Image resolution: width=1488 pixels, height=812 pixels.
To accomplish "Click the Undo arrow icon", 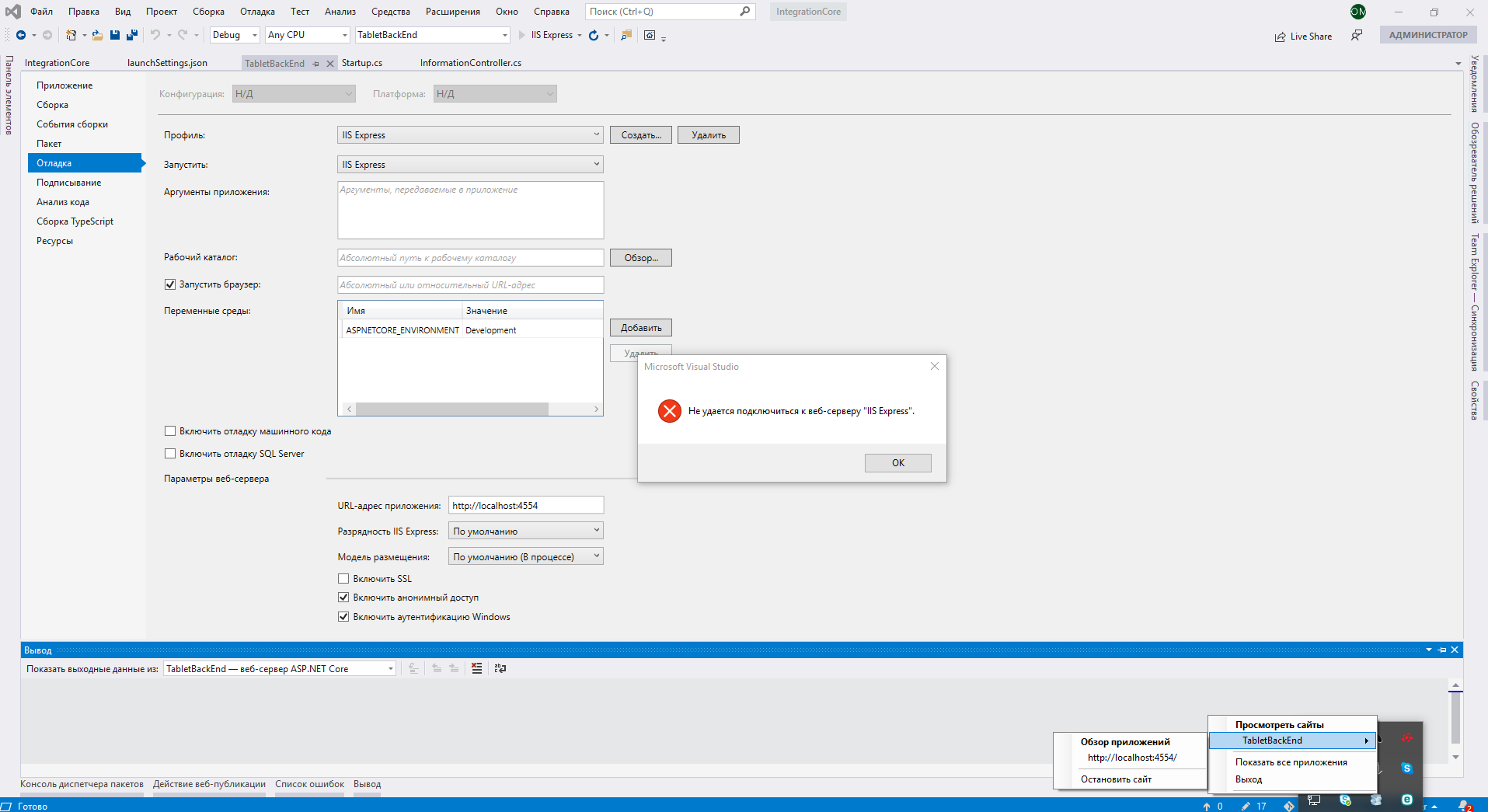I will tap(155, 35).
